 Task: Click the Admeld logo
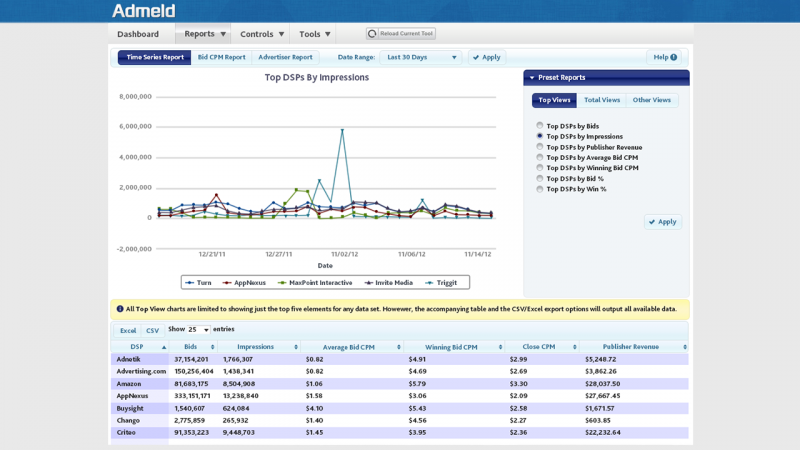[144, 11]
